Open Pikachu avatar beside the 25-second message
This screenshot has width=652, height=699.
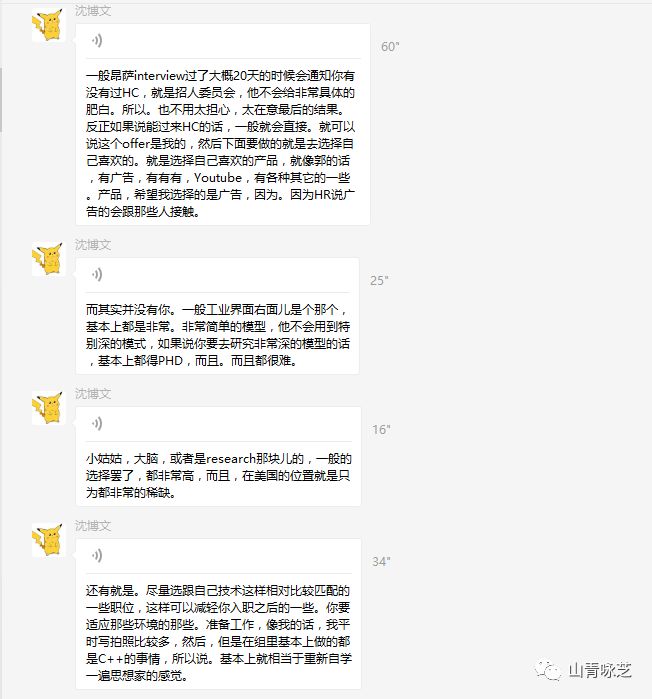pos(49,259)
